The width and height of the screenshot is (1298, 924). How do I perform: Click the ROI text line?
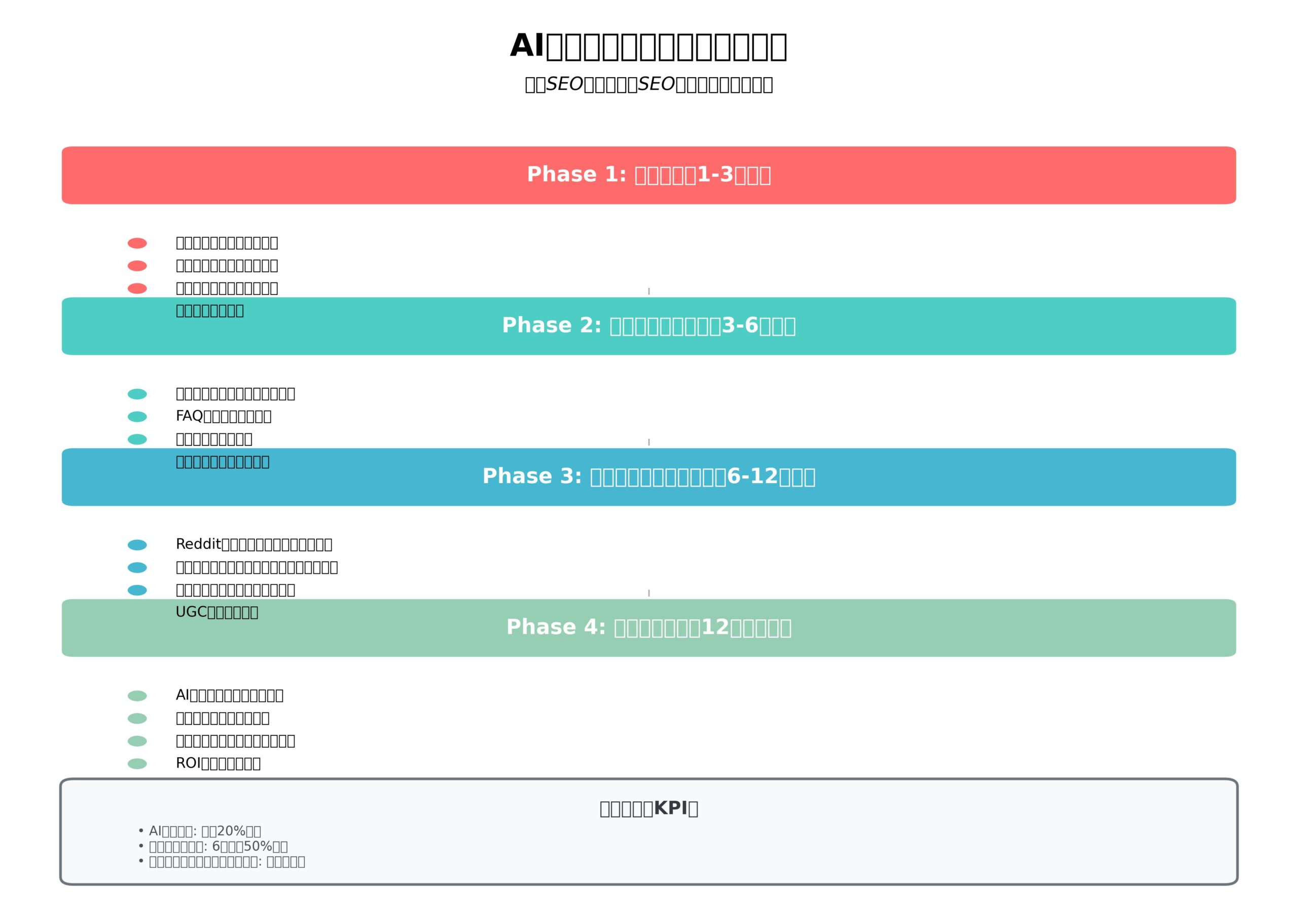point(218,763)
